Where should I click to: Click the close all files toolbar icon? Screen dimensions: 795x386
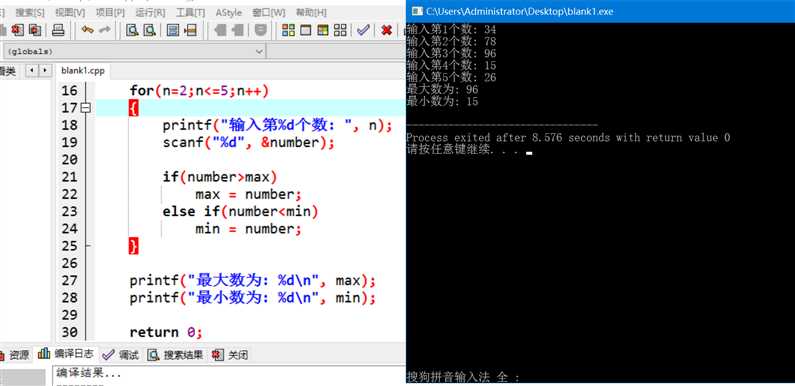pyautogui.click(x=34, y=30)
